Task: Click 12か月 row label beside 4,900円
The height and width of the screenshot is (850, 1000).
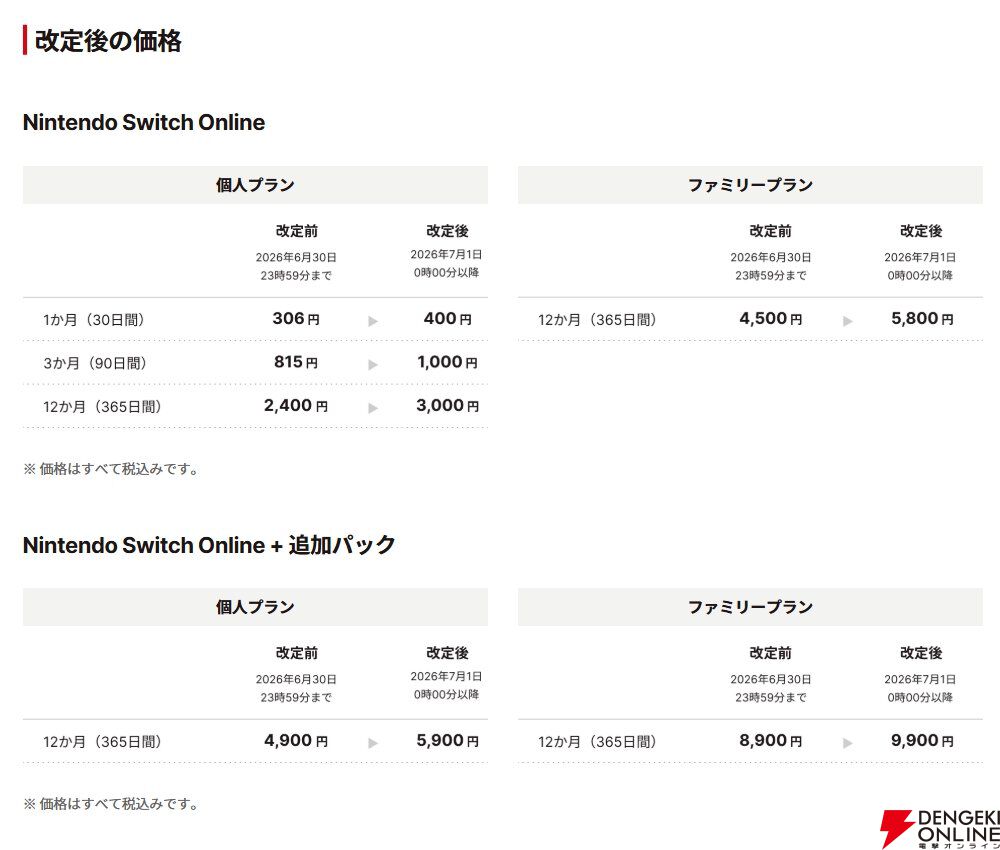Action: click(102, 742)
